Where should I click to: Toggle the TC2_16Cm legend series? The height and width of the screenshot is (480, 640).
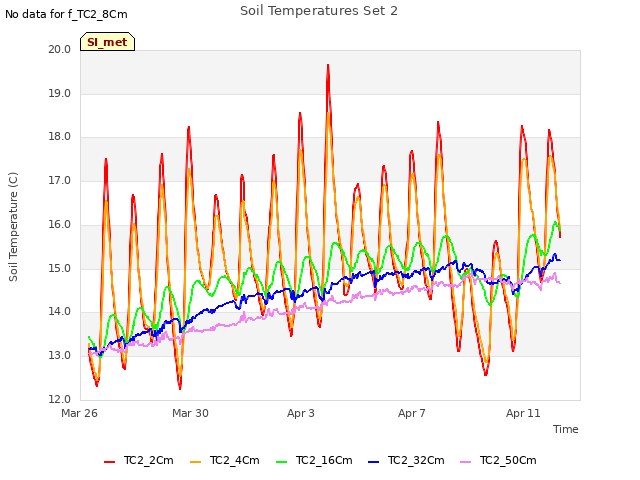pos(314,460)
